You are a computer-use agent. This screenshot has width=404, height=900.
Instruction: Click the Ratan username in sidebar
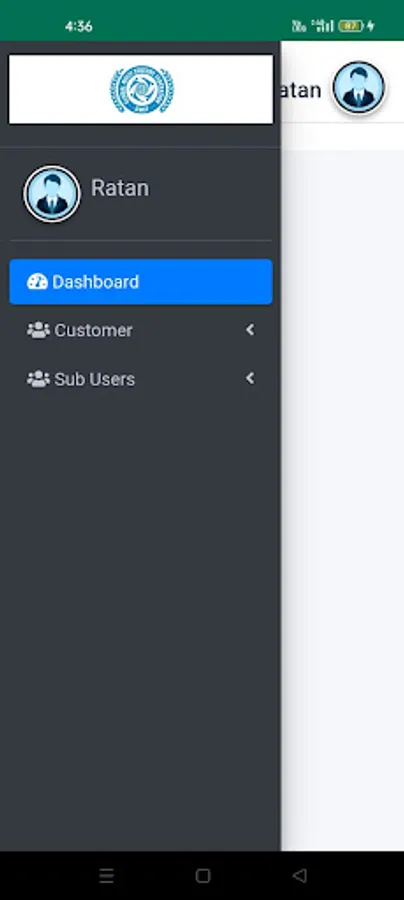click(x=120, y=188)
